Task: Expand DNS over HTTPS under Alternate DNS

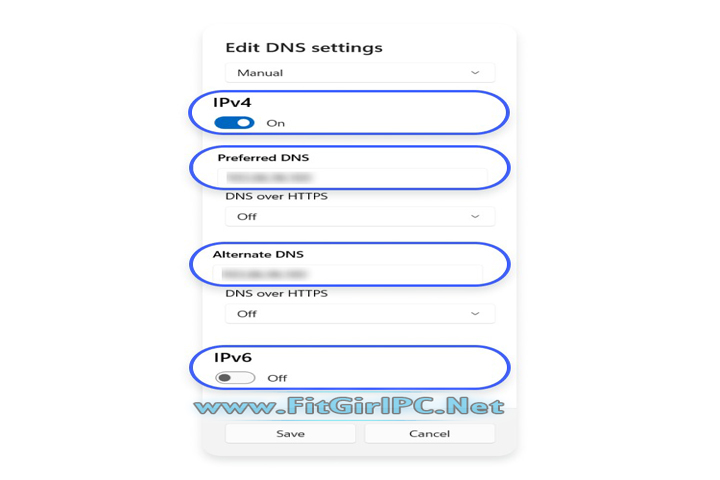Action: click(359, 313)
